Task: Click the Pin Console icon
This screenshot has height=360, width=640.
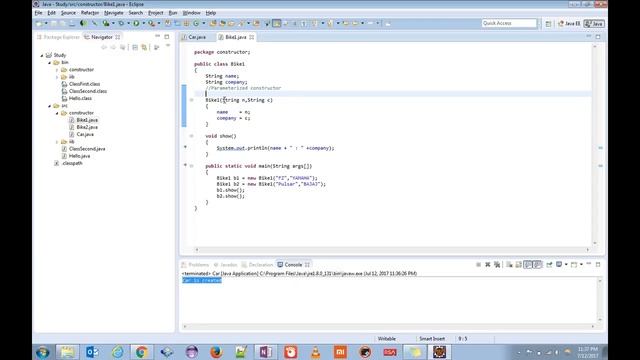Action: [549, 265]
